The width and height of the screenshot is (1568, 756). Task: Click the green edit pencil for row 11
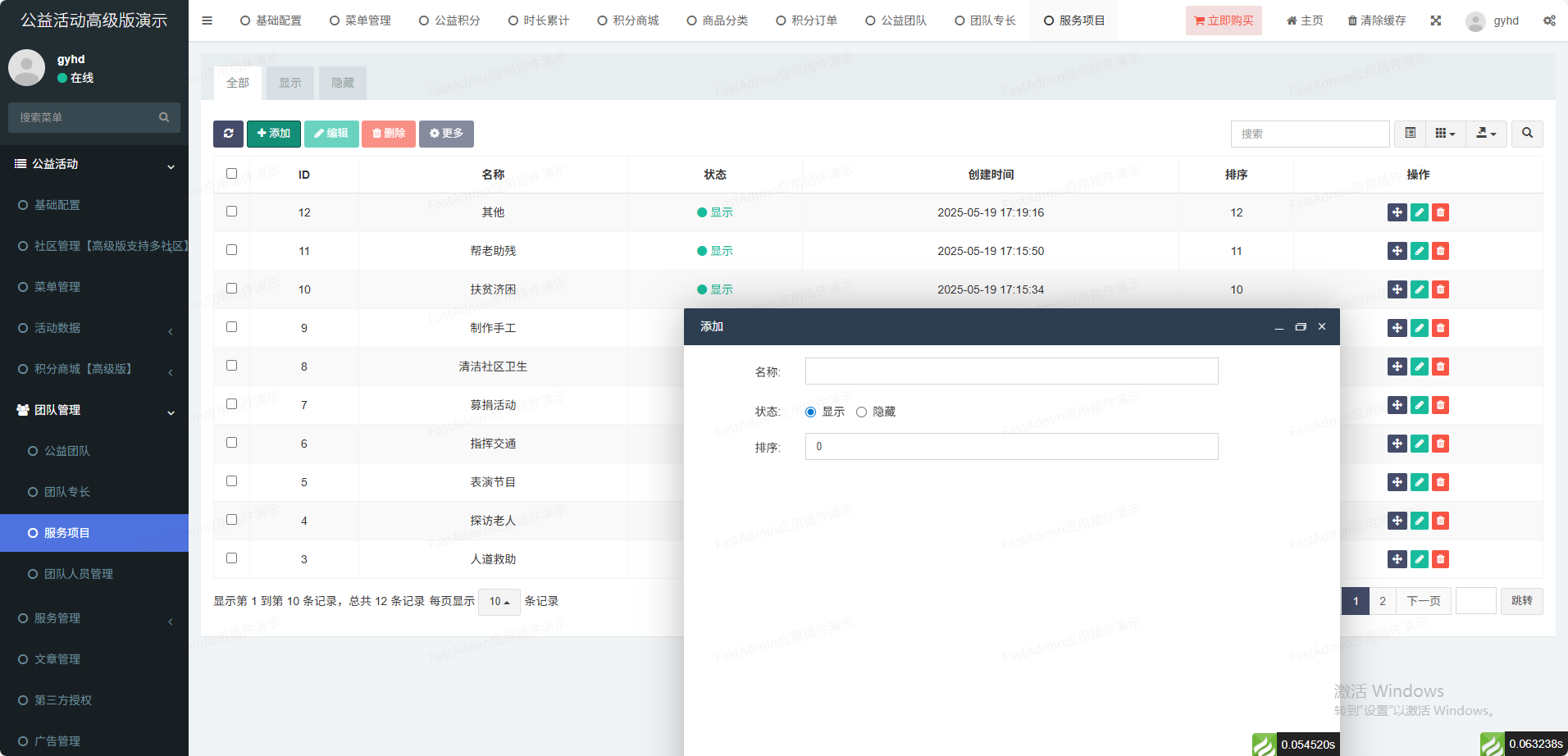[x=1419, y=251]
